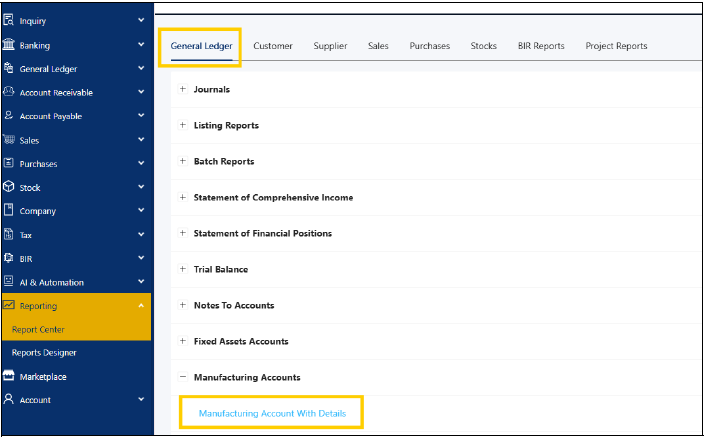Switch to the Customer tab
The height and width of the screenshot is (437, 705).
[x=273, y=46]
